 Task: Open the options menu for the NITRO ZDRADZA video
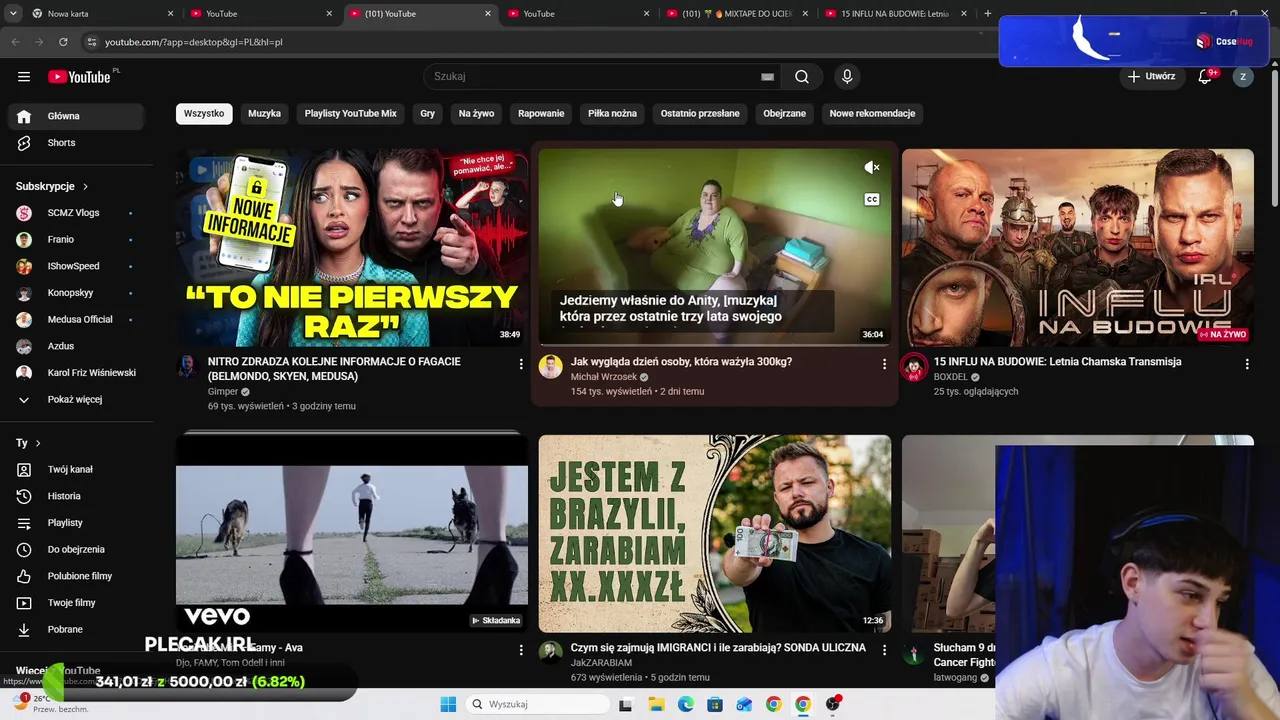point(521,364)
